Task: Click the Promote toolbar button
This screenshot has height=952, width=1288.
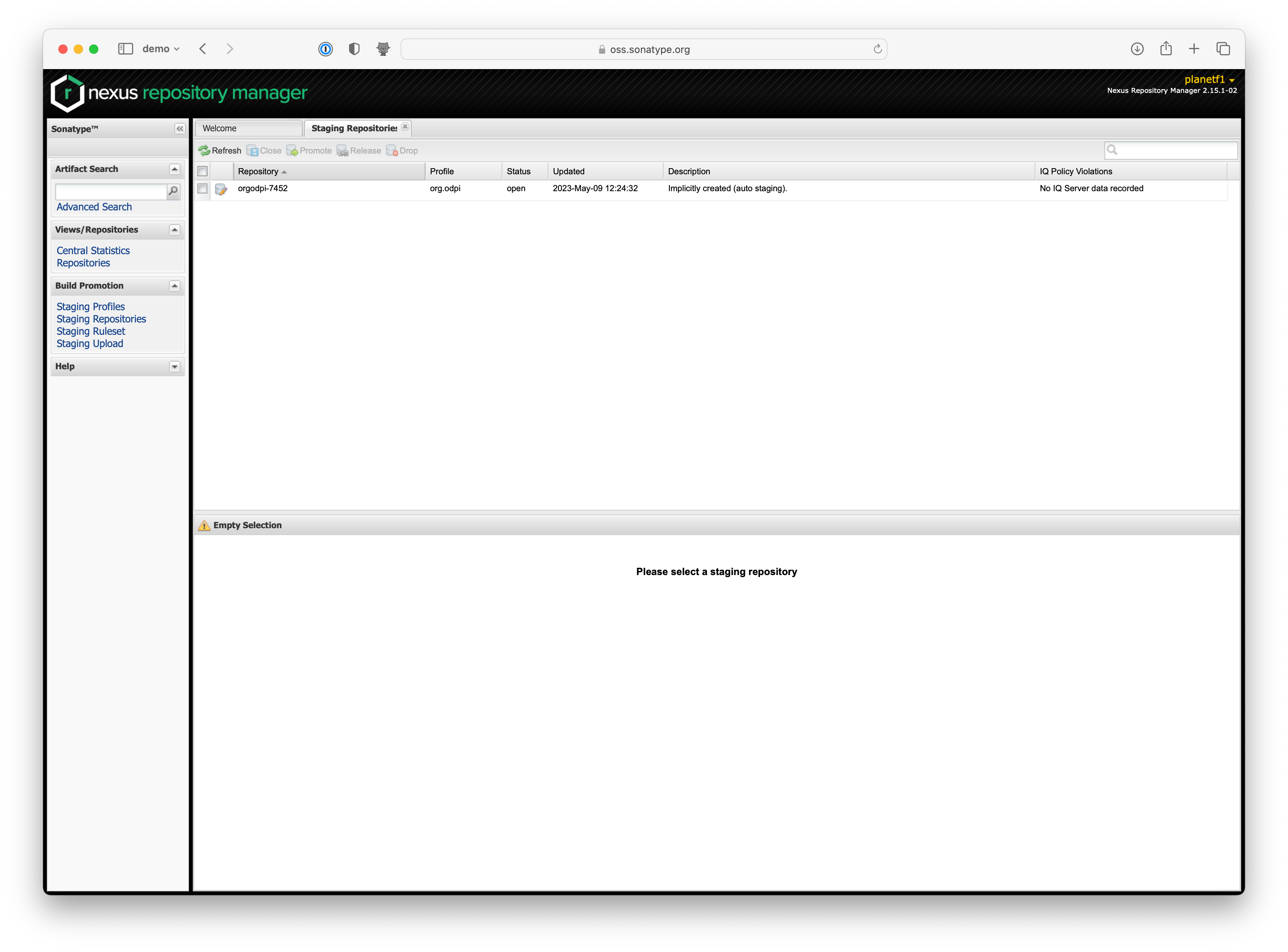Action: [x=309, y=150]
